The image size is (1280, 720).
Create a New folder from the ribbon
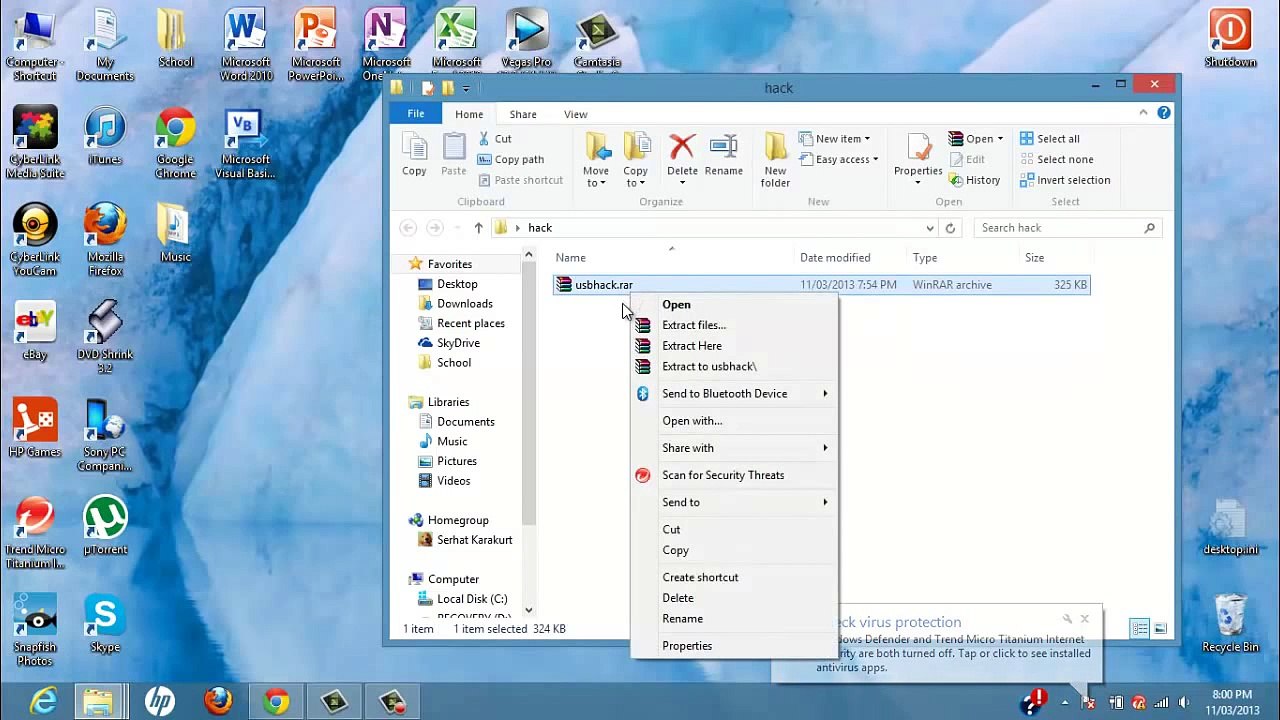[775, 160]
